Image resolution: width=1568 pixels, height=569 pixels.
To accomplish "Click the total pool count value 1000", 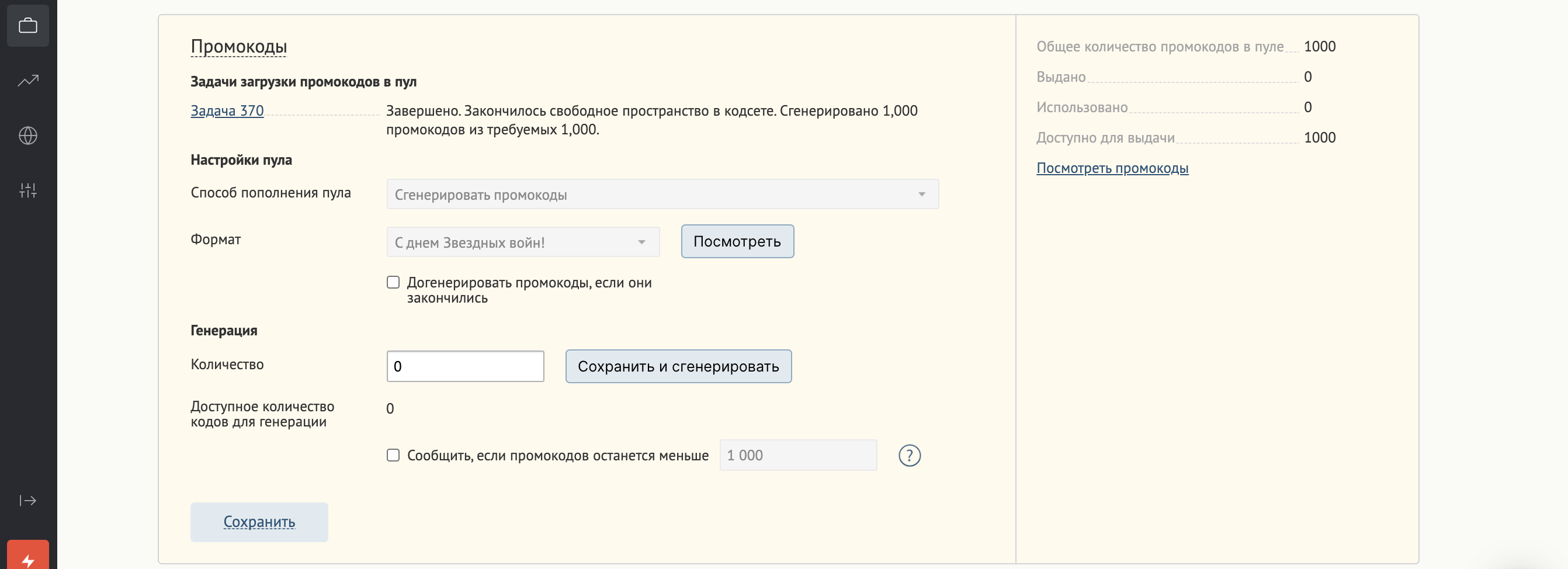I will click(1320, 46).
